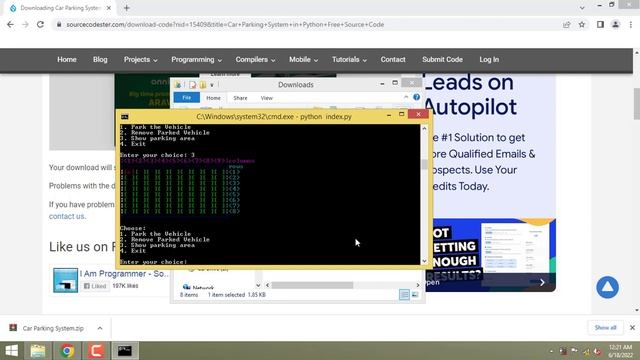This screenshot has width=640, height=360.
Task: Click the Facebook Liked button
Action: click(95, 286)
